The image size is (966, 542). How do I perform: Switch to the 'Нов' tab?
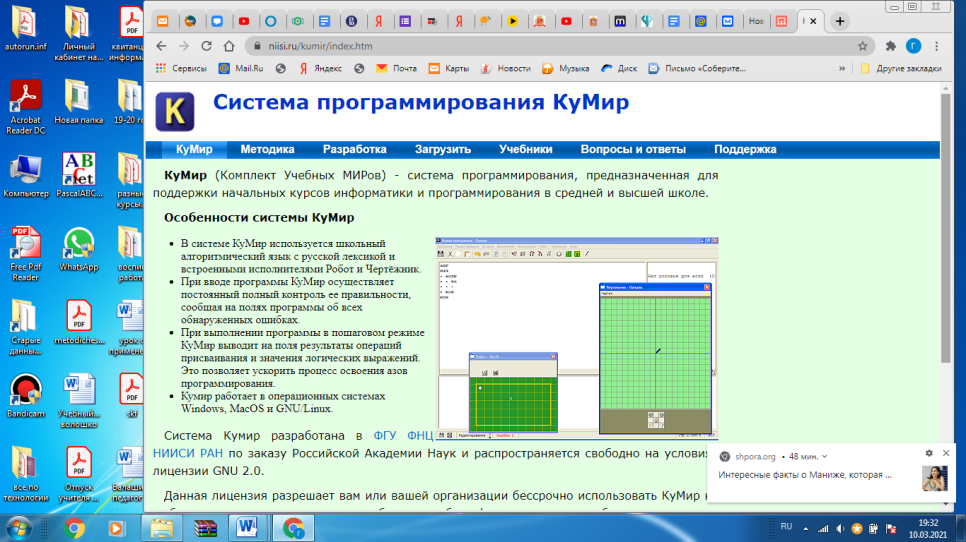755,22
